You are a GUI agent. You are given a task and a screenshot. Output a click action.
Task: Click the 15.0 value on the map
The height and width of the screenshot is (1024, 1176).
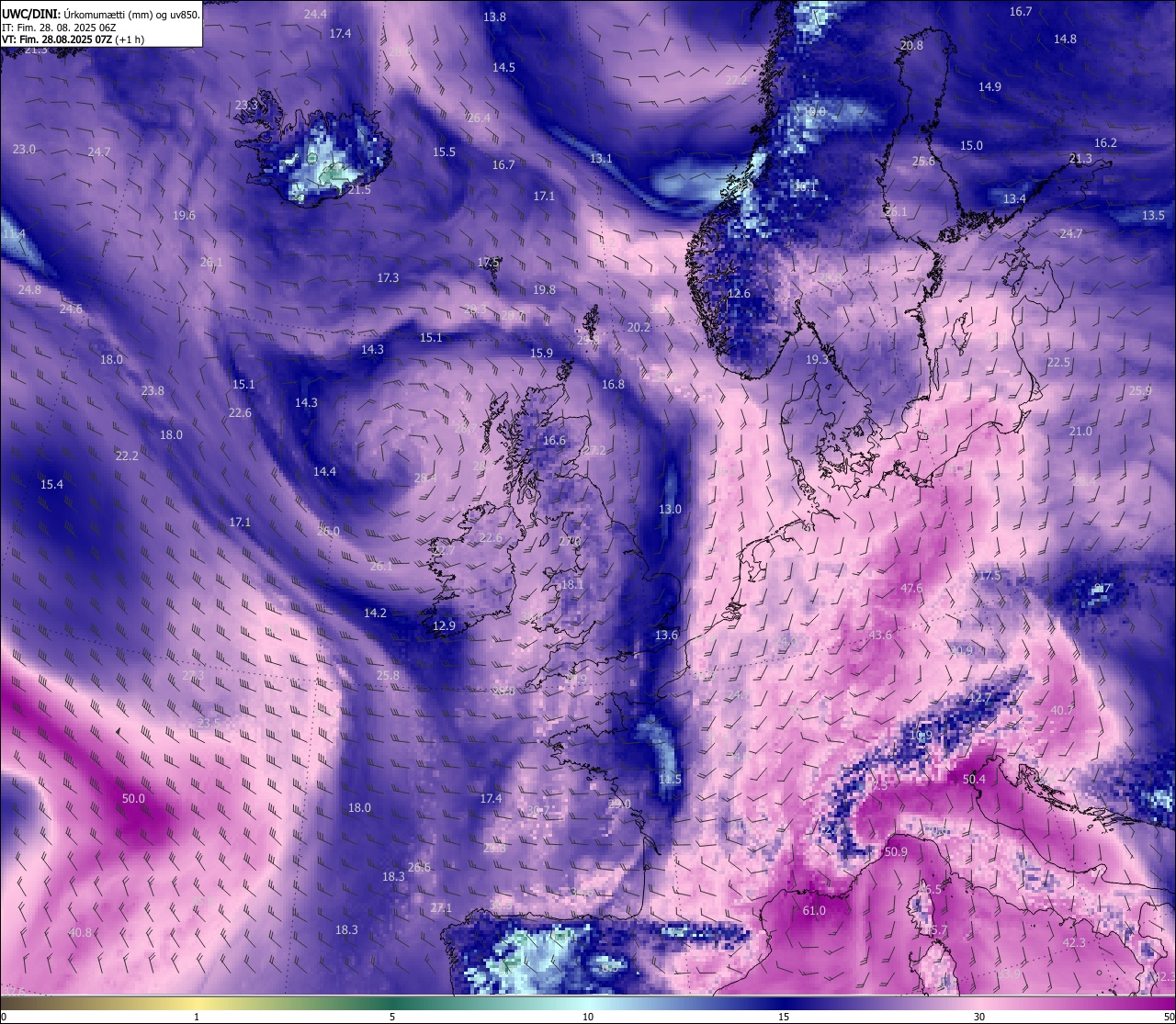971,145
